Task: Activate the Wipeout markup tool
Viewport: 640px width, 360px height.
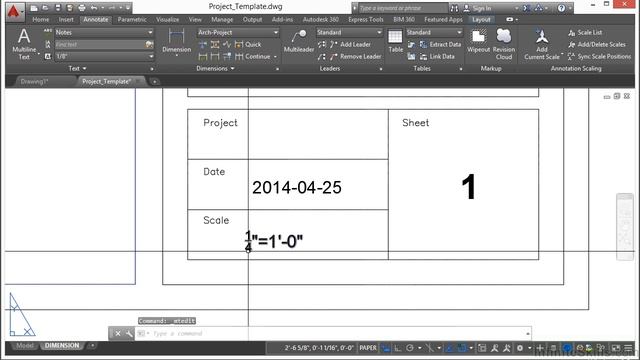Action: [x=478, y=41]
